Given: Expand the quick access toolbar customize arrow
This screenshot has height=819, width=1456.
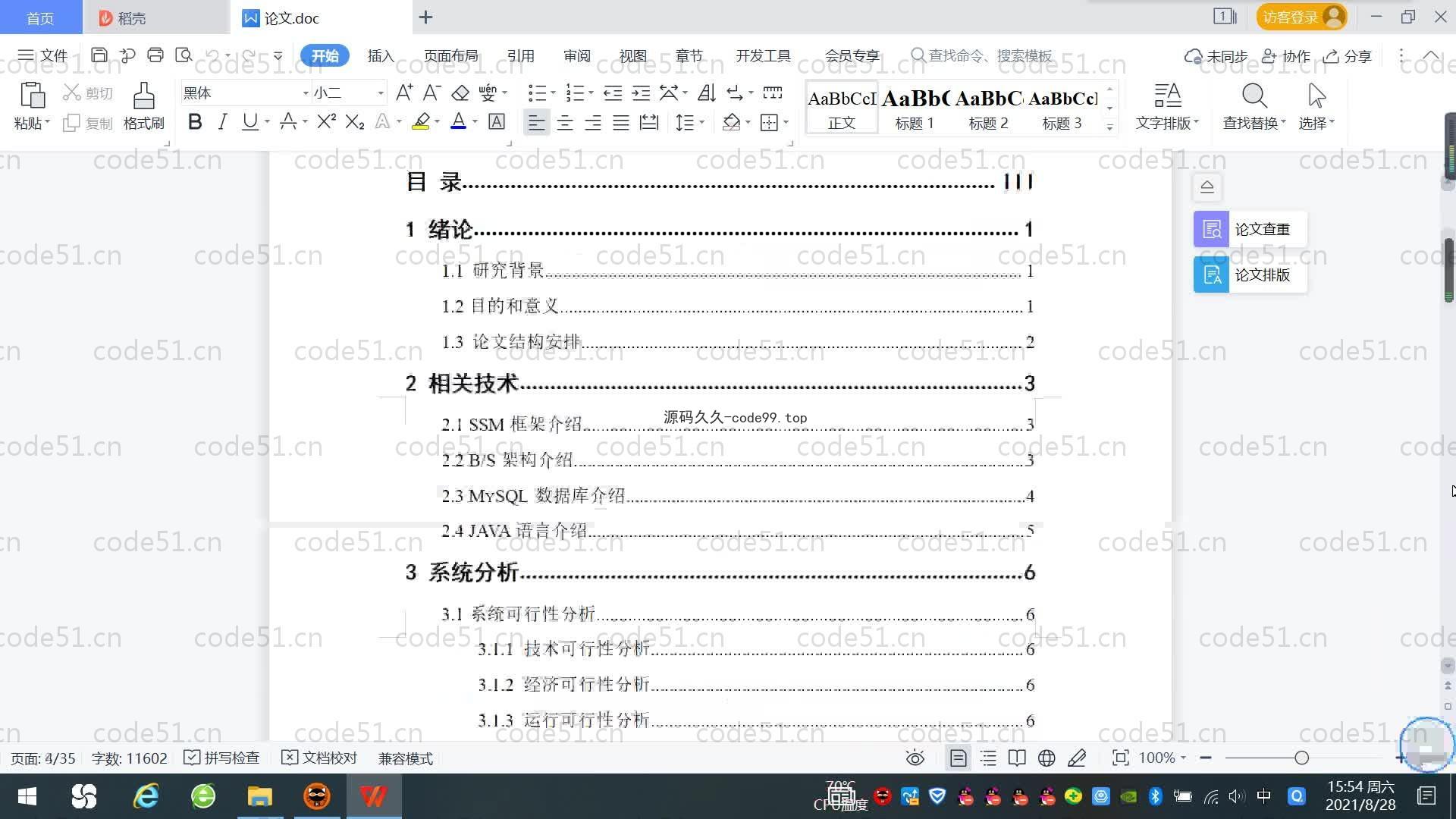Looking at the screenshot, I should click(278, 55).
